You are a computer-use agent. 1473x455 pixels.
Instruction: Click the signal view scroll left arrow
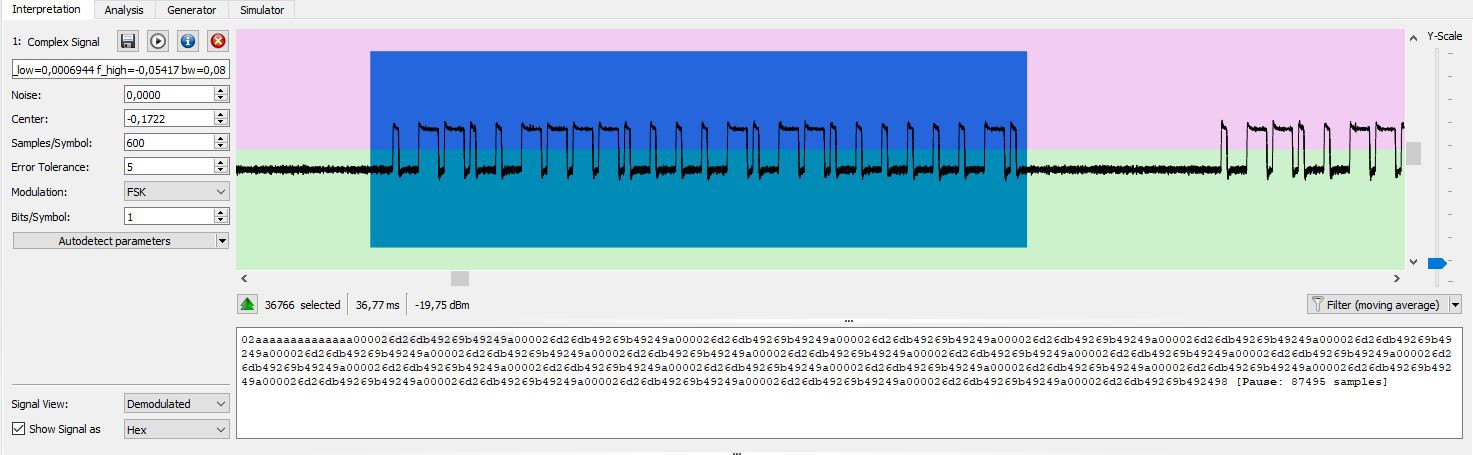coord(244,278)
